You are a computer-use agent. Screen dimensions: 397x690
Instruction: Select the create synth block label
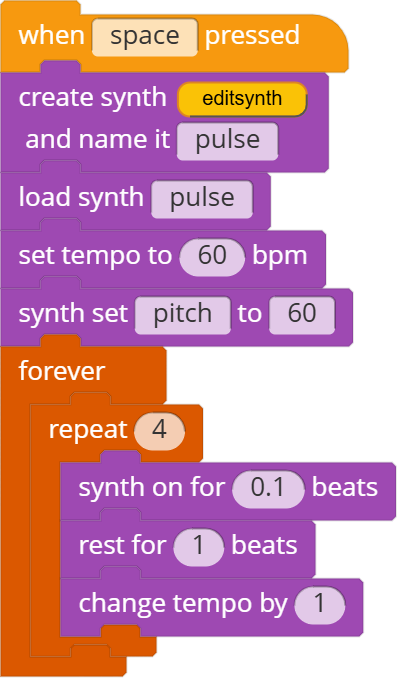pos(92,99)
